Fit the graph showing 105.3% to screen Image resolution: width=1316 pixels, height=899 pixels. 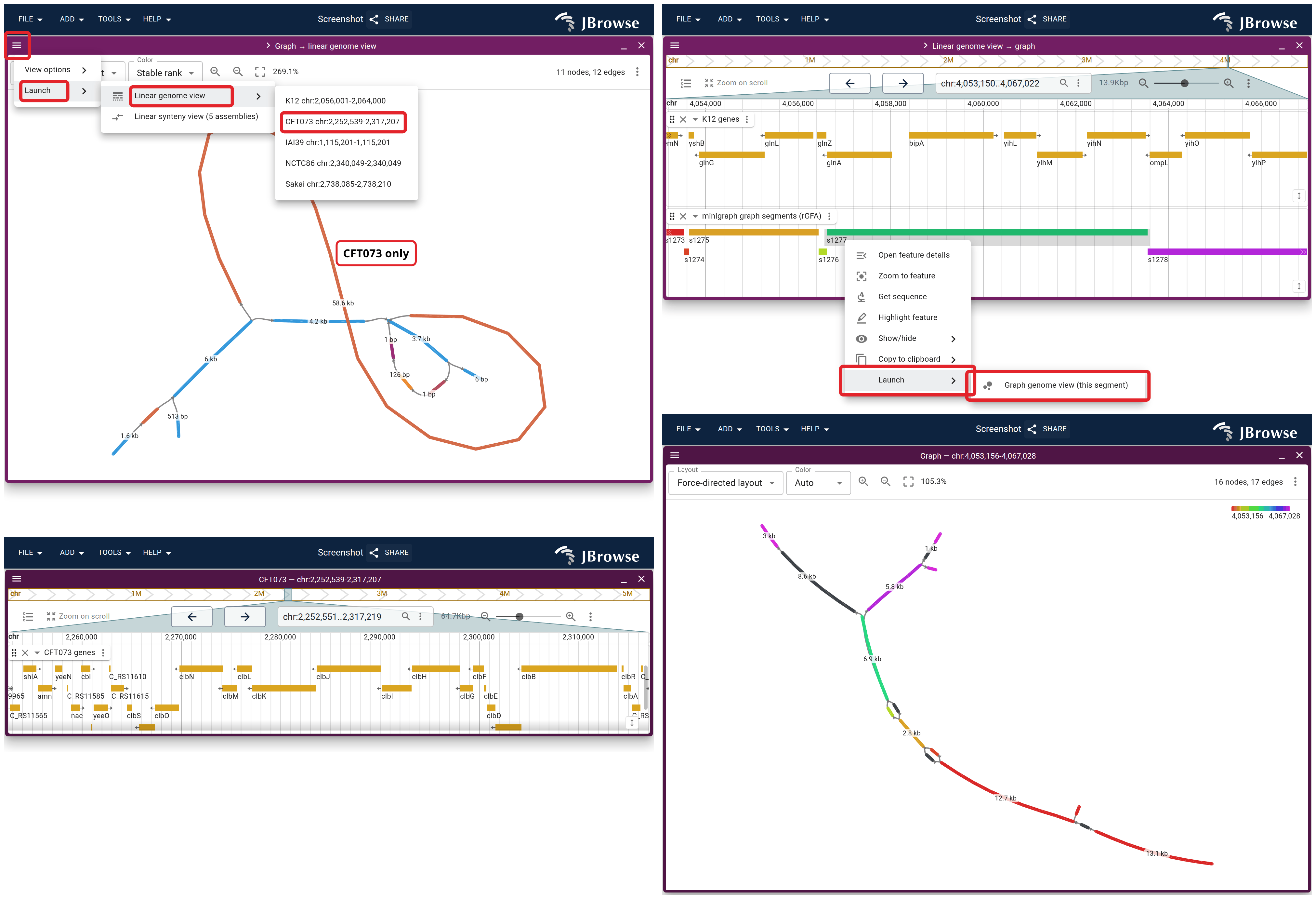pyautogui.click(x=908, y=481)
